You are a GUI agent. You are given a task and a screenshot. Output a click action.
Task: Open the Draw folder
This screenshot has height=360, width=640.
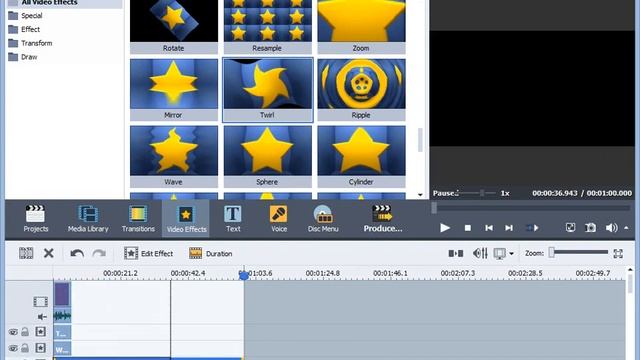pos(23,57)
